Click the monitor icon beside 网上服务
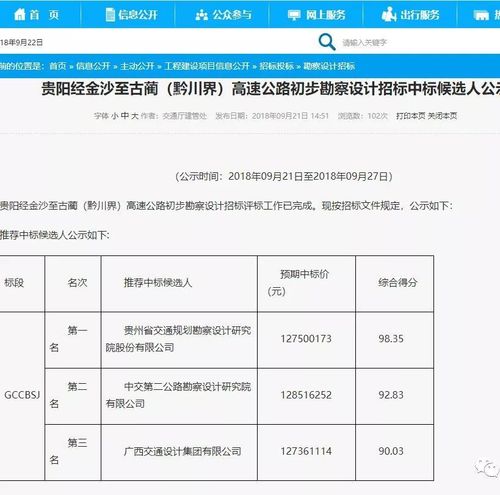The width and height of the screenshot is (500, 495). (x=294, y=15)
